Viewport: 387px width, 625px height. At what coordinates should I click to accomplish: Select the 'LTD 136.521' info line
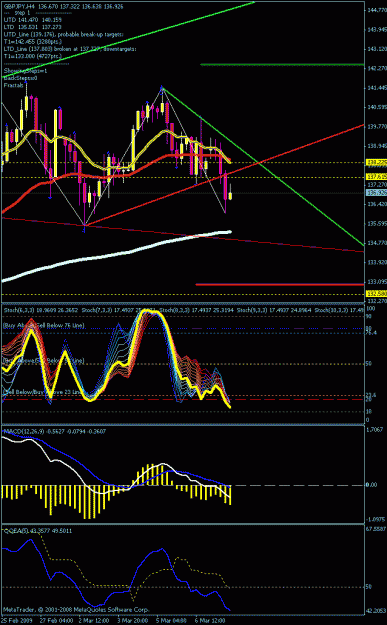[x=33, y=27]
